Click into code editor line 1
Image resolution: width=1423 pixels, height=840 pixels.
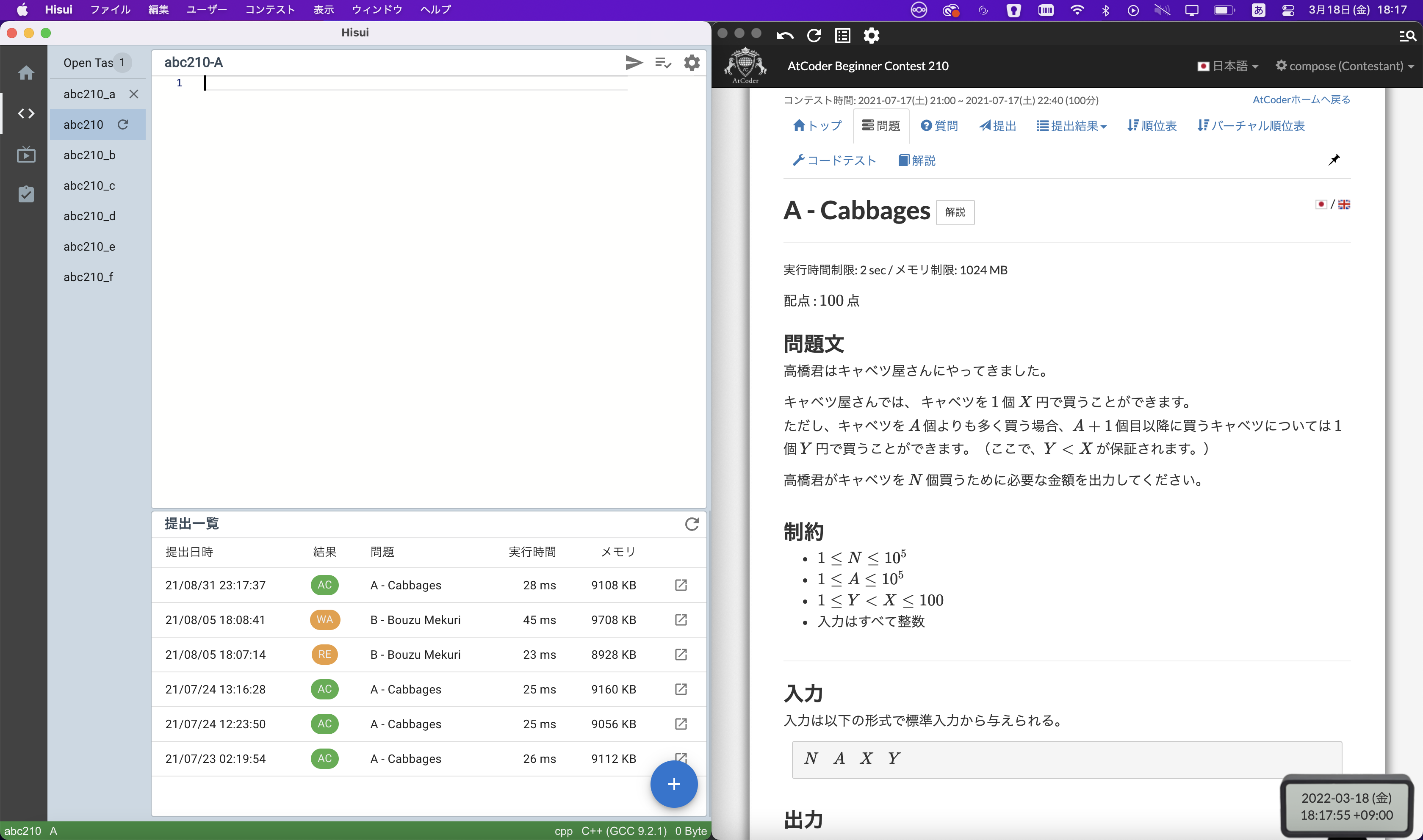[x=416, y=83]
